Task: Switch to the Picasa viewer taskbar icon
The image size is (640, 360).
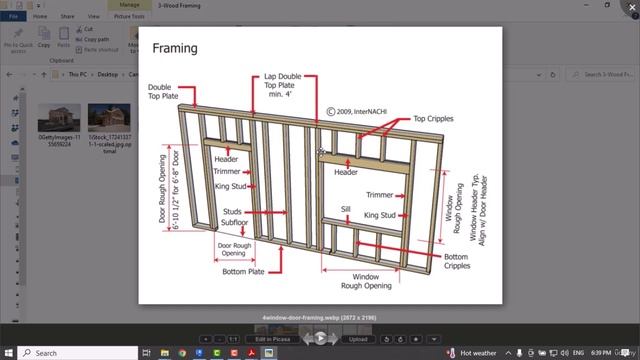Action: tap(269, 353)
